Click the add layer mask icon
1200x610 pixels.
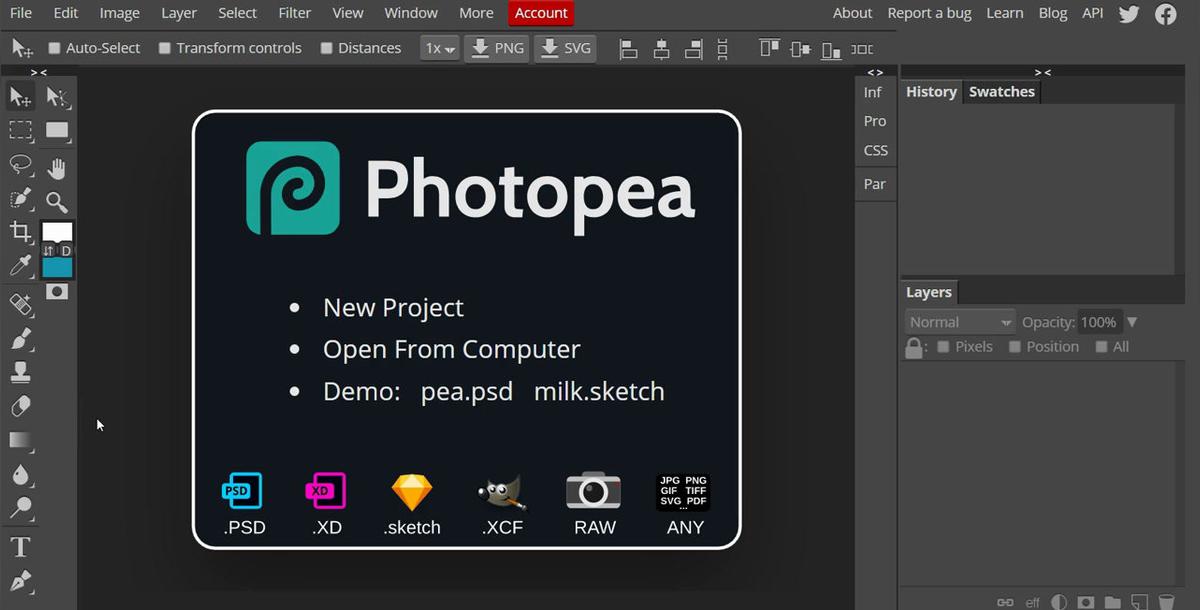(1085, 602)
